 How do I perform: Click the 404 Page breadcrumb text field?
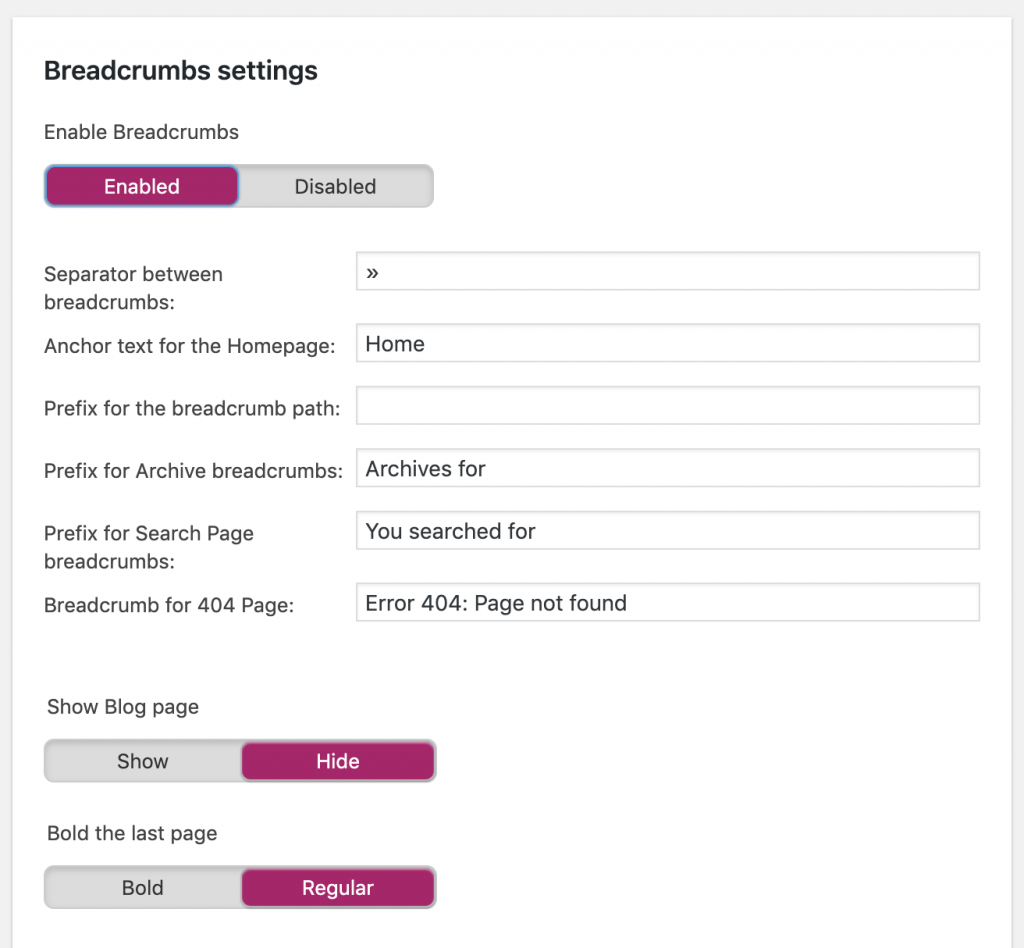pyautogui.click(x=667, y=602)
